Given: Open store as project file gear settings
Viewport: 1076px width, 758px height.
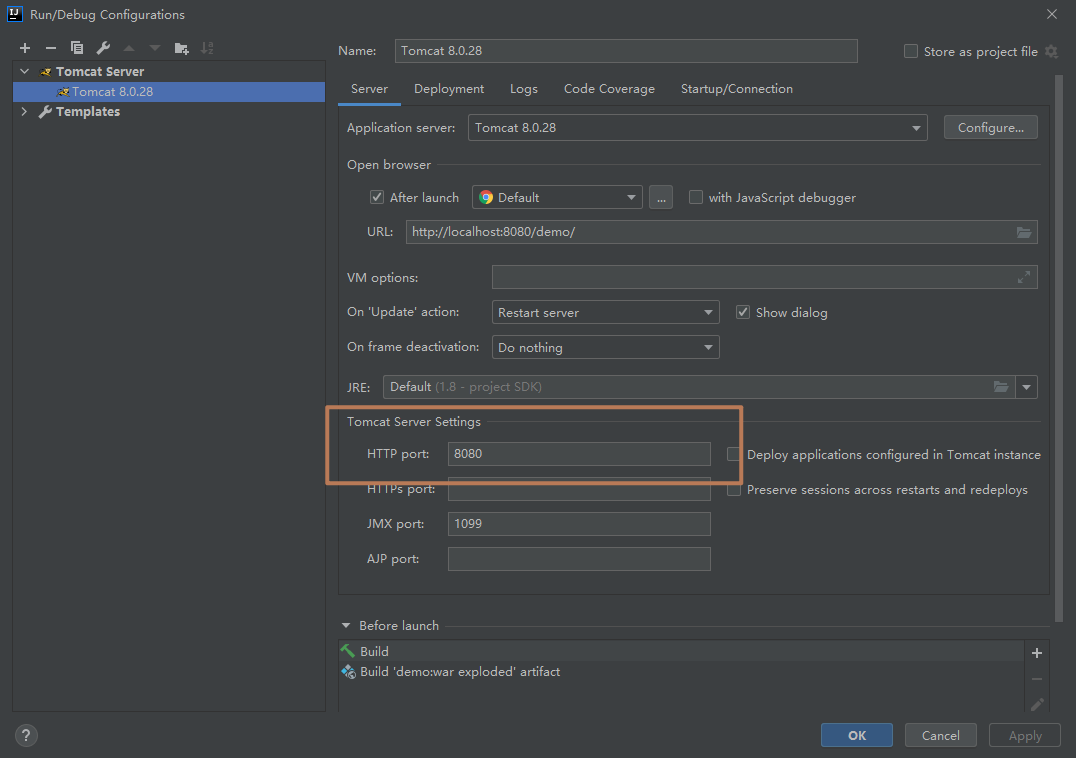Looking at the screenshot, I should [1051, 51].
